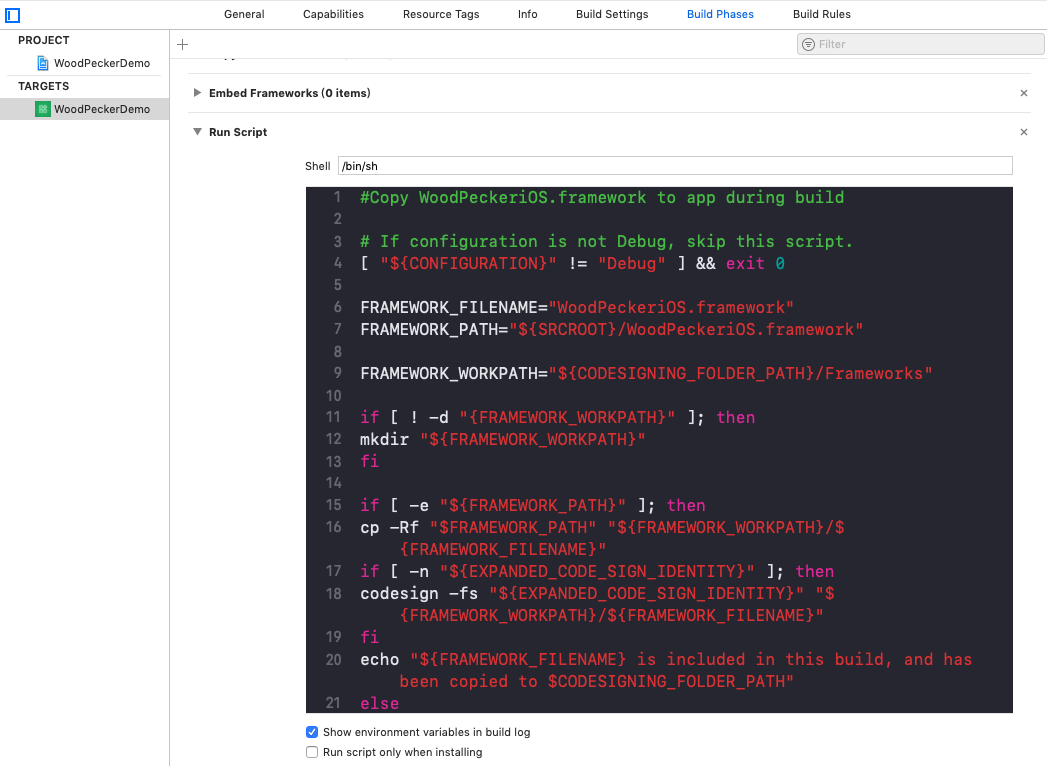The width and height of the screenshot is (1047, 766).
Task: Click the fi keyword on line 13
Action: coord(369,461)
